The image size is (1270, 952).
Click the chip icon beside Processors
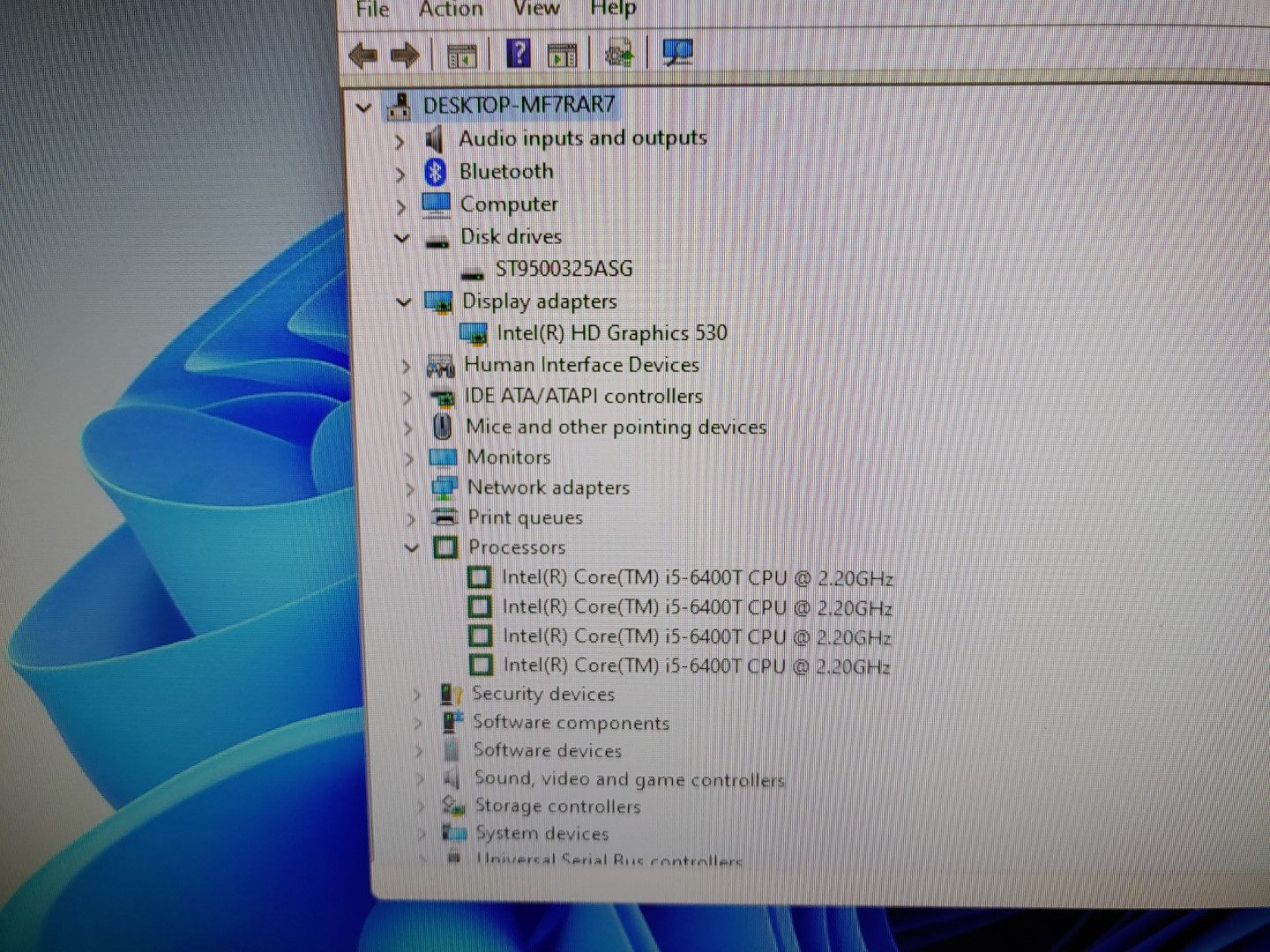coord(445,547)
